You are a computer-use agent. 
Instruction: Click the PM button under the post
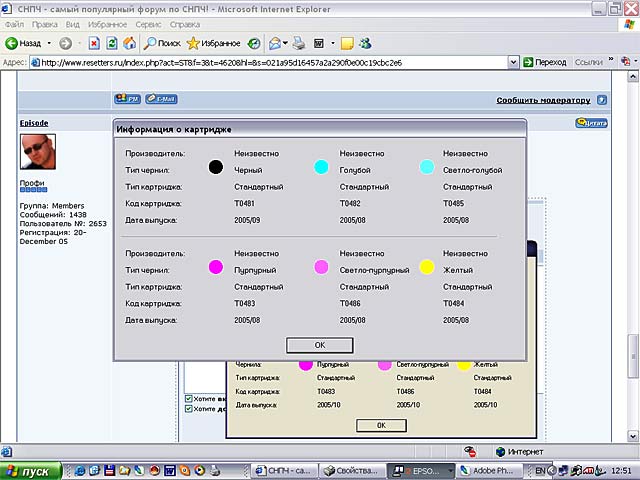[x=128, y=99]
